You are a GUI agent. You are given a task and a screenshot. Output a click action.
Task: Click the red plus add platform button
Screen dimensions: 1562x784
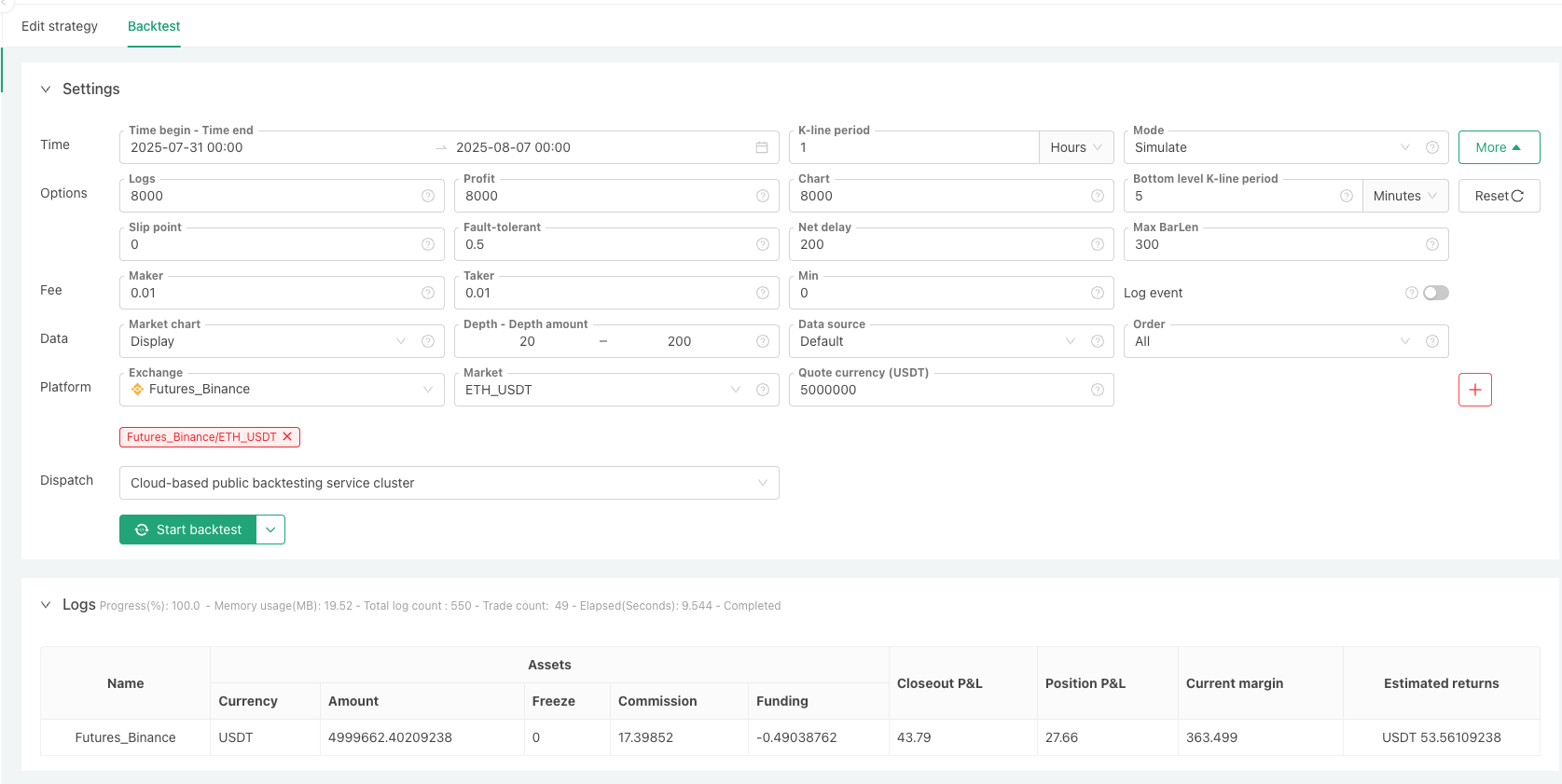coord(1474,390)
